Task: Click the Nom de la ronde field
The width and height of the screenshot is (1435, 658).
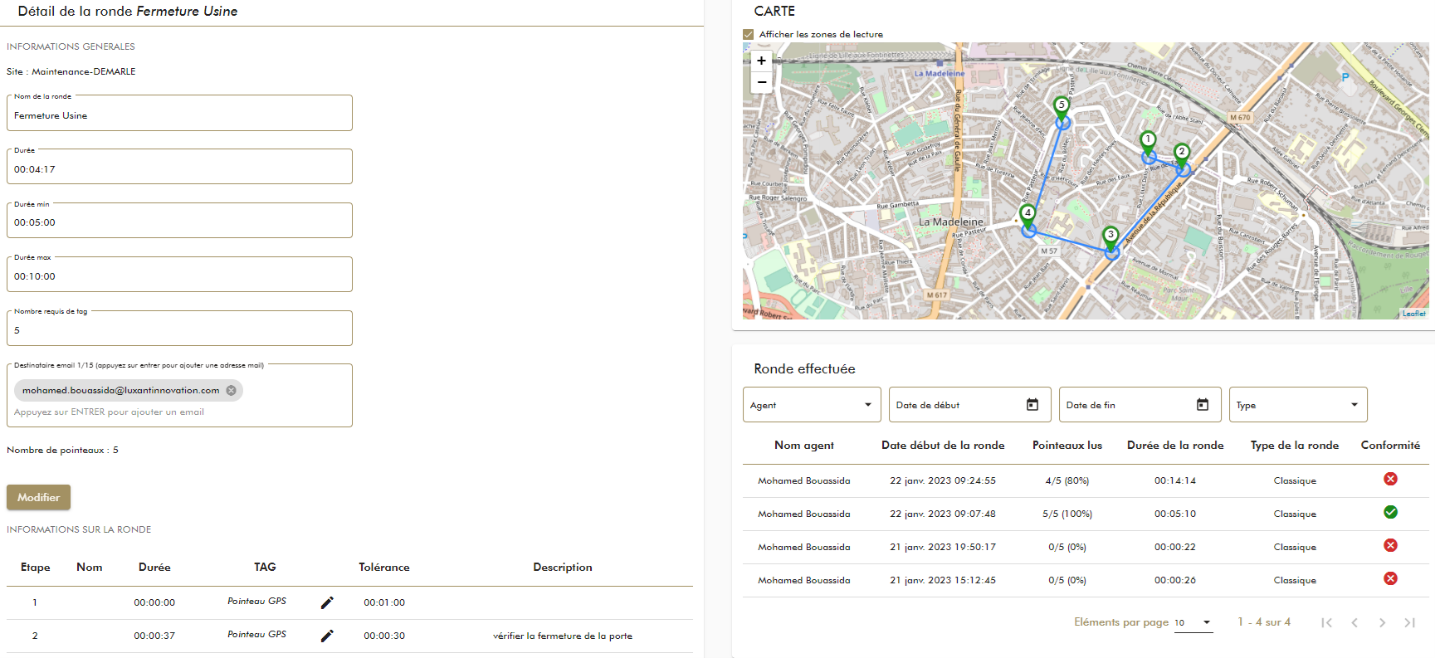Action: pyautogui.click(x=180, y=116)
